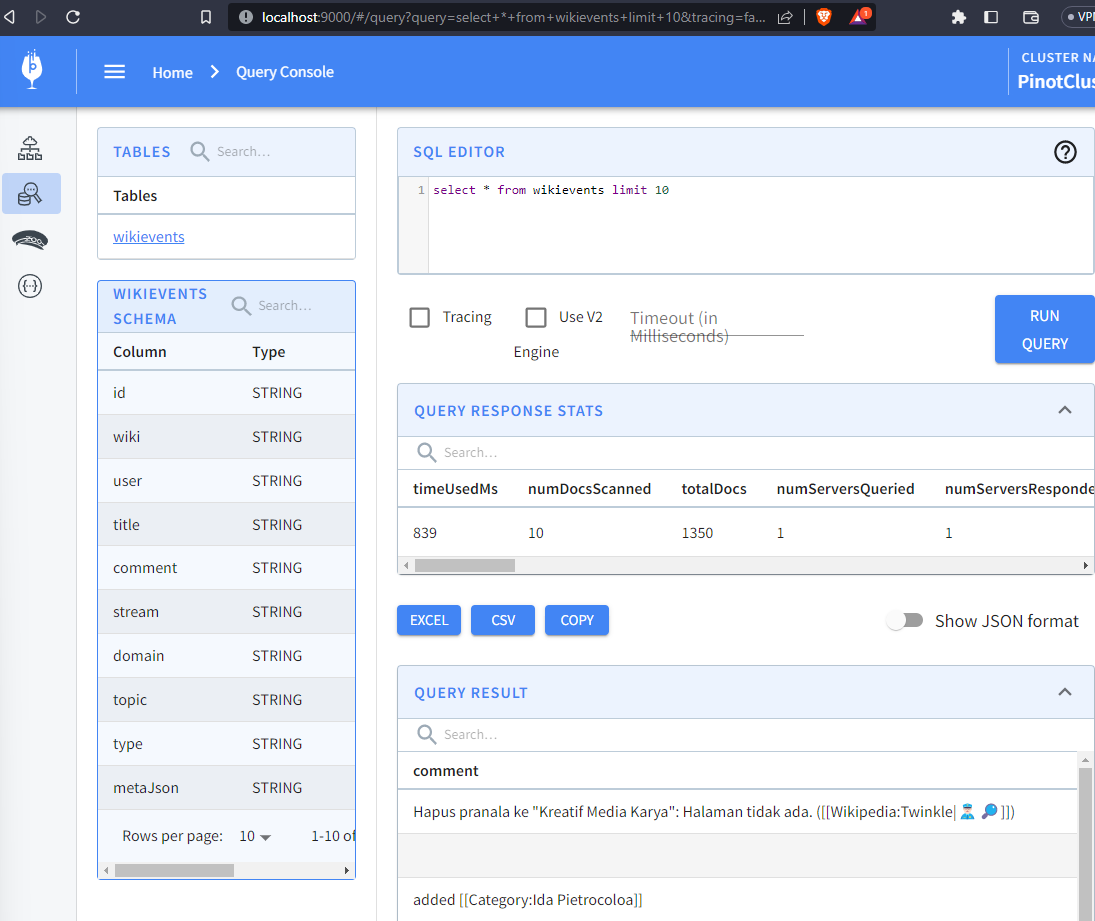Viewport: 1095px width, 921px height.
Task: Collapse the Query Result panel
Action: (x=1065, y=691)
